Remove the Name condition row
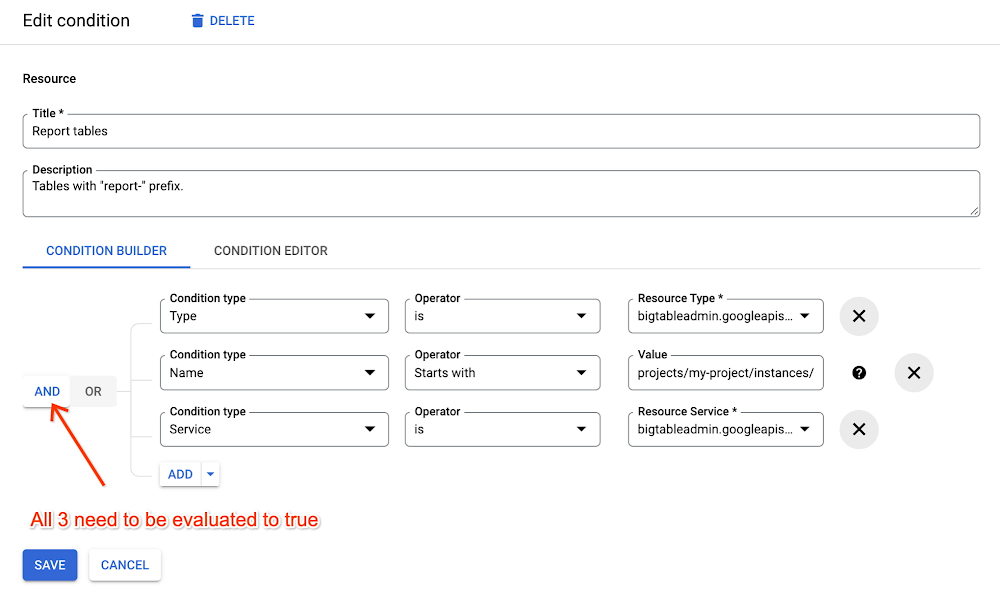 click(x=913, y=373)
